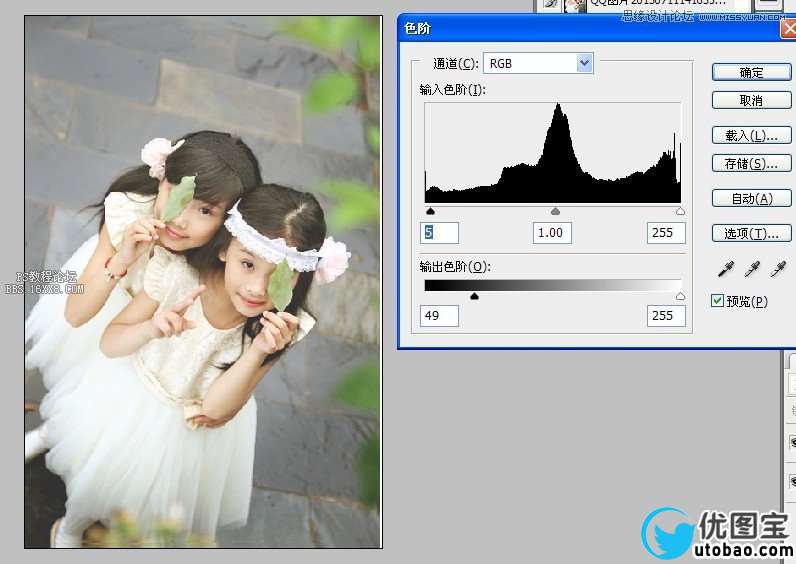Select the gray point eyedropper
Viewport: 796px width, 564px height.
[x=752, y=269]
